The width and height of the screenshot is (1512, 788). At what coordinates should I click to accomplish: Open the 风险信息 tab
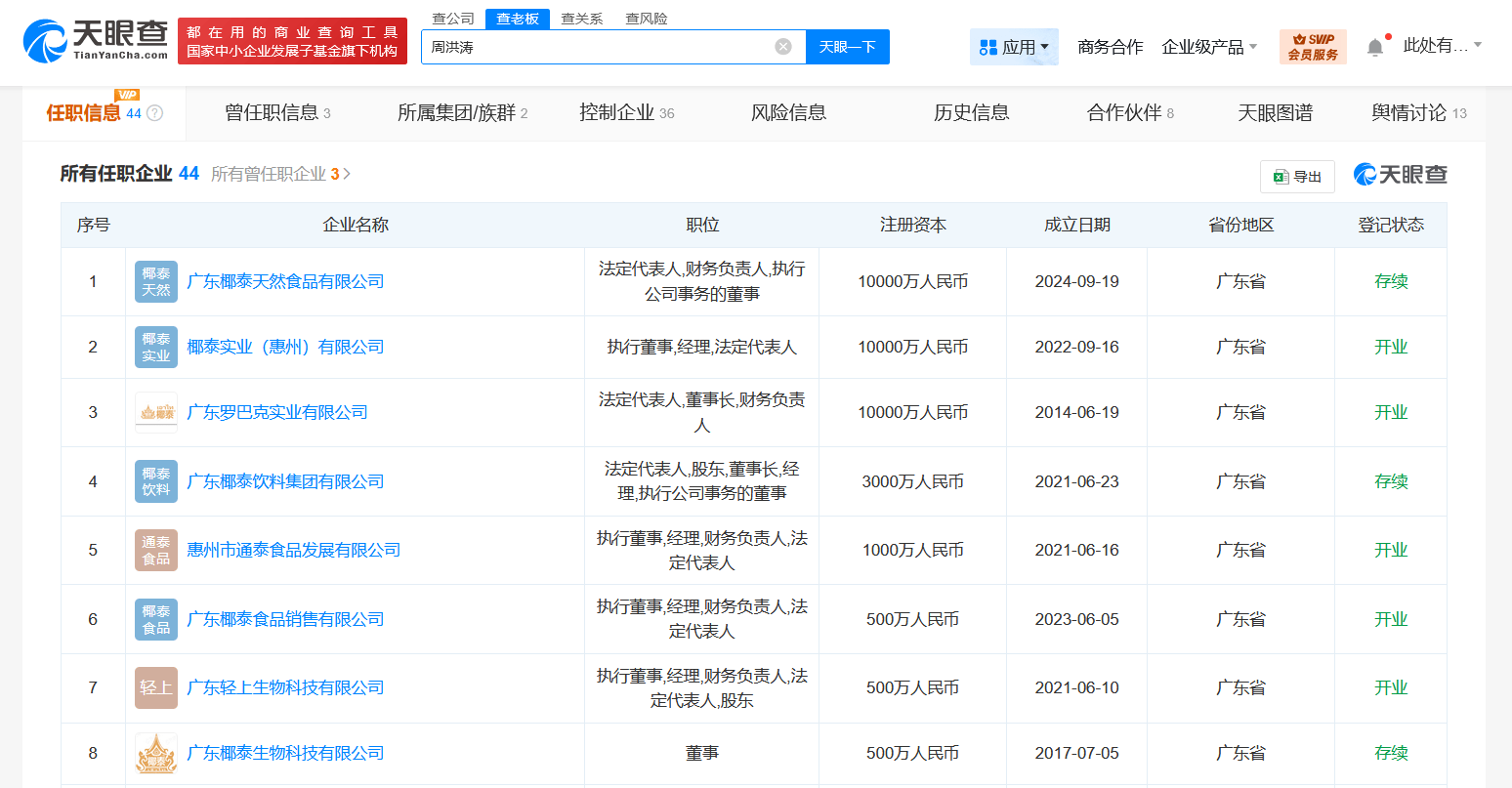(x=789, y=112)
